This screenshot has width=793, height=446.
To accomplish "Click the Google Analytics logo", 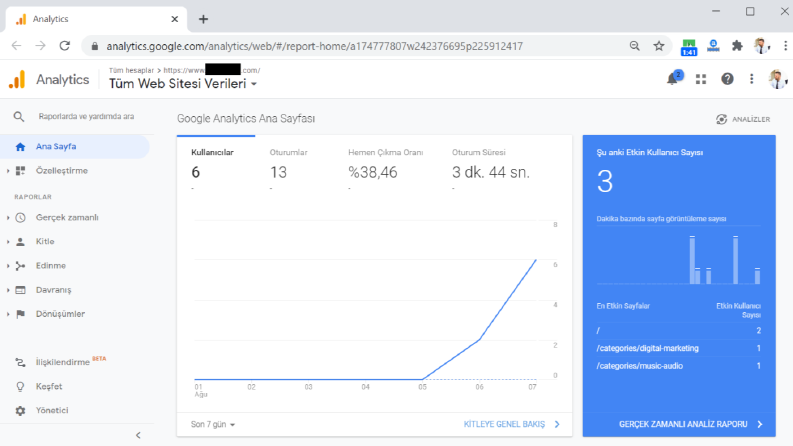I will [x=17, y=79].
